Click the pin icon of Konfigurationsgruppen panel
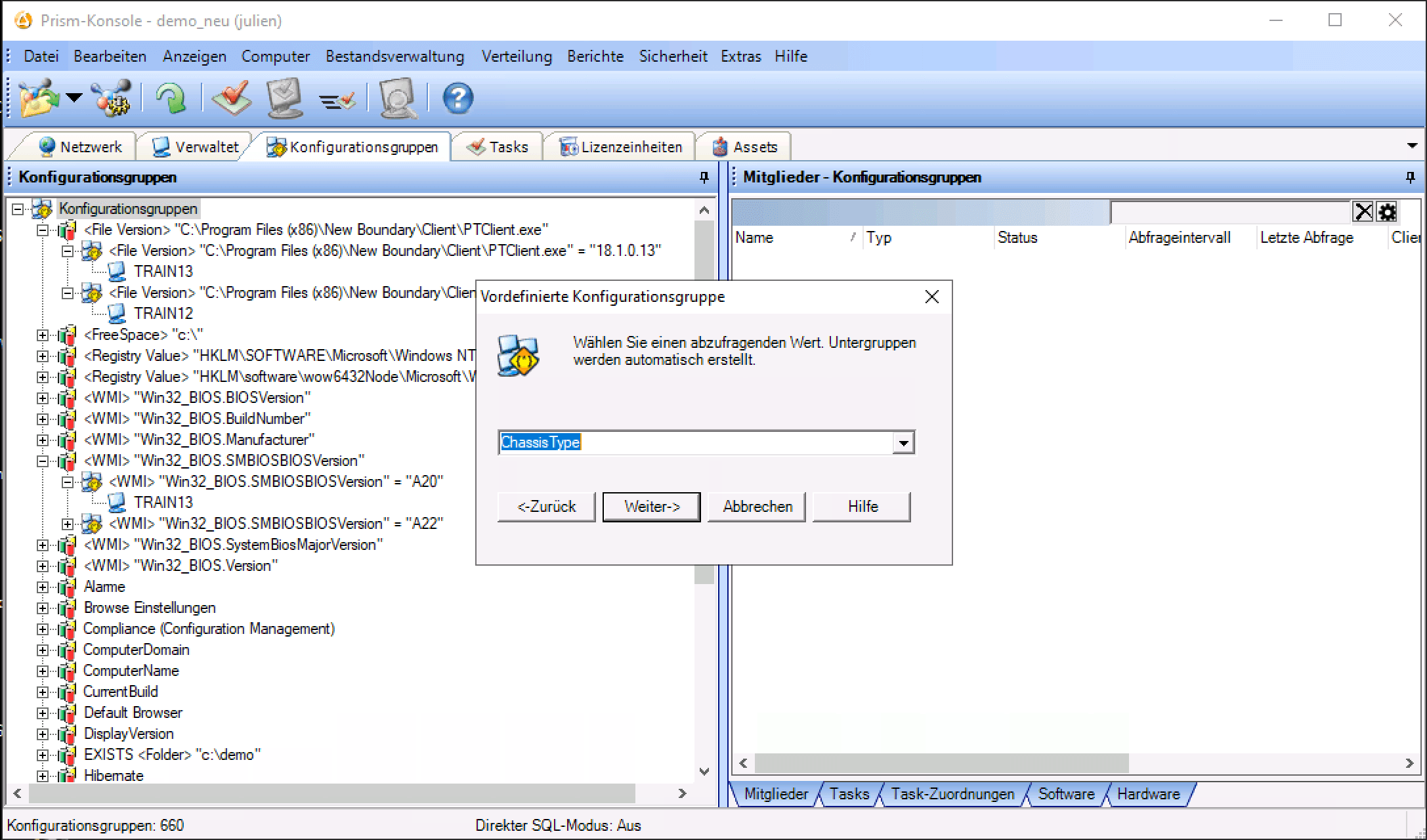The image size is (1427, 840). point(704,177)
